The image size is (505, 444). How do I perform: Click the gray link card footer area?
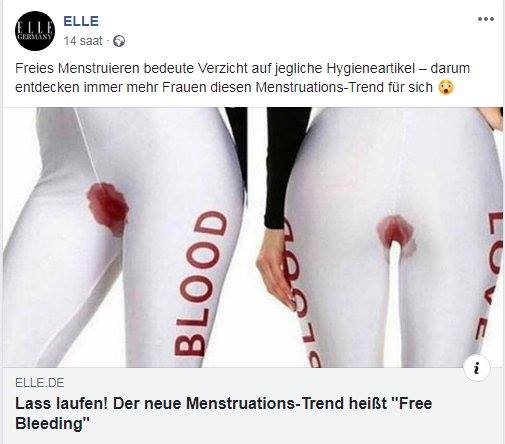(253, 405)
